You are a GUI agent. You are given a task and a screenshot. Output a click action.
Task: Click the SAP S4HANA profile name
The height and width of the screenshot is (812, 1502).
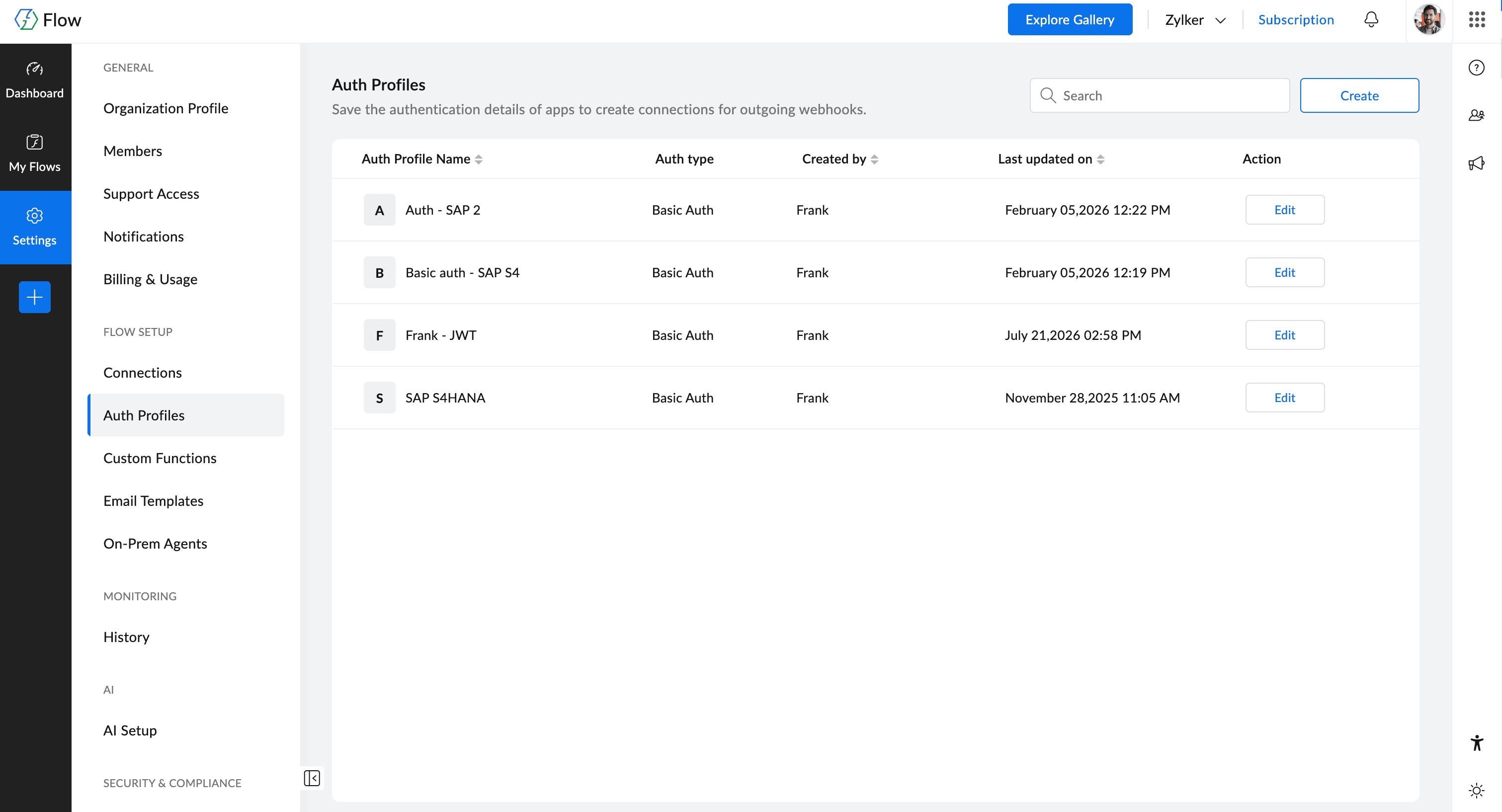click(445, 398)
